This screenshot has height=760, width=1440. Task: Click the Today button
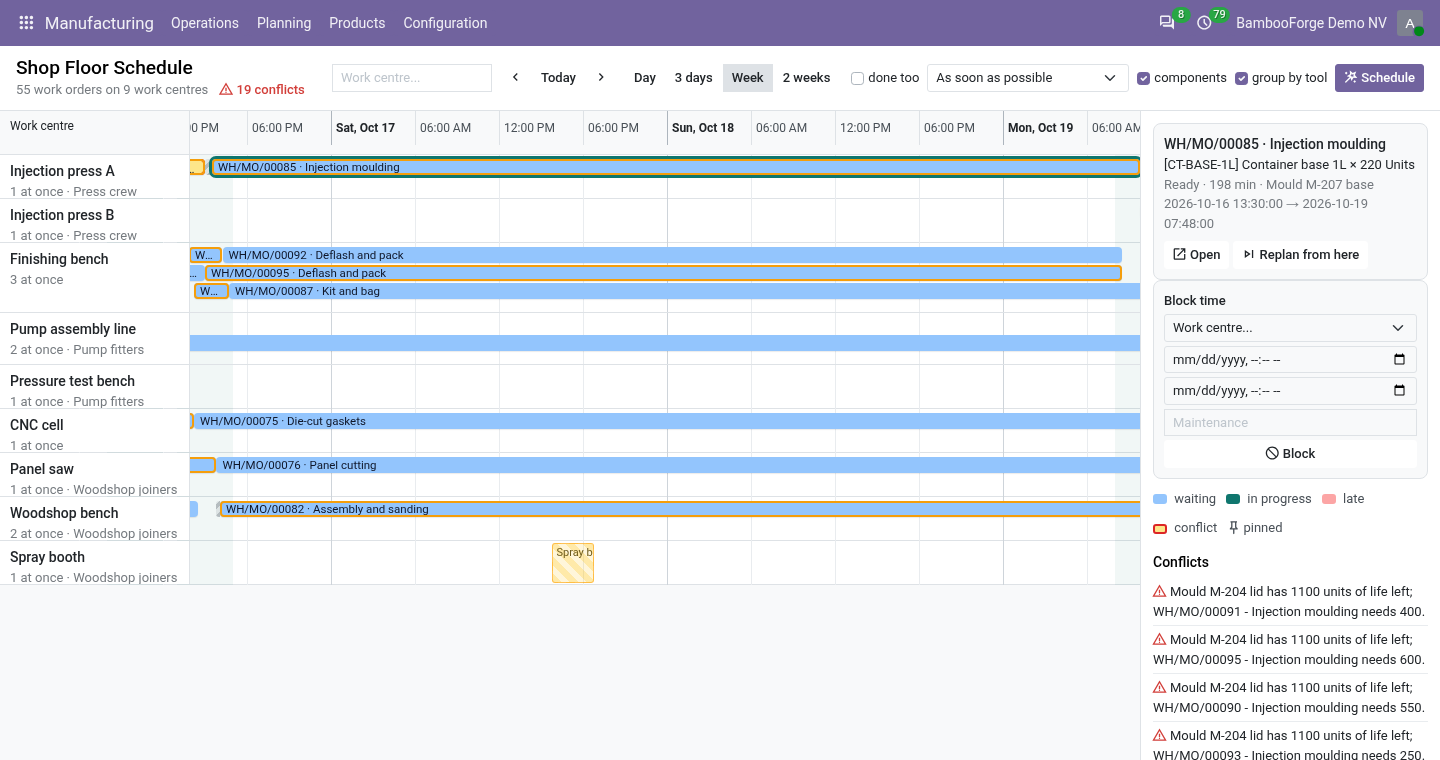(558, 78)
